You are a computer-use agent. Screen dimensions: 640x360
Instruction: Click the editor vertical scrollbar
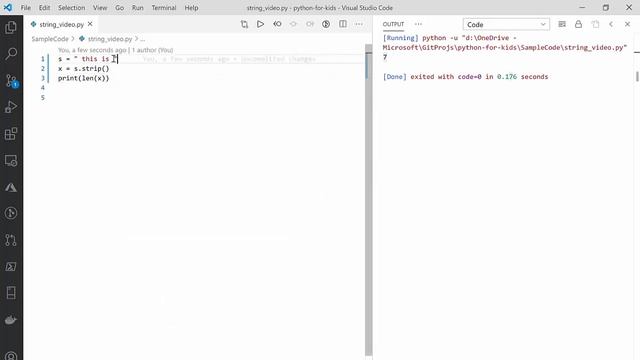click(x=369, y=200)
